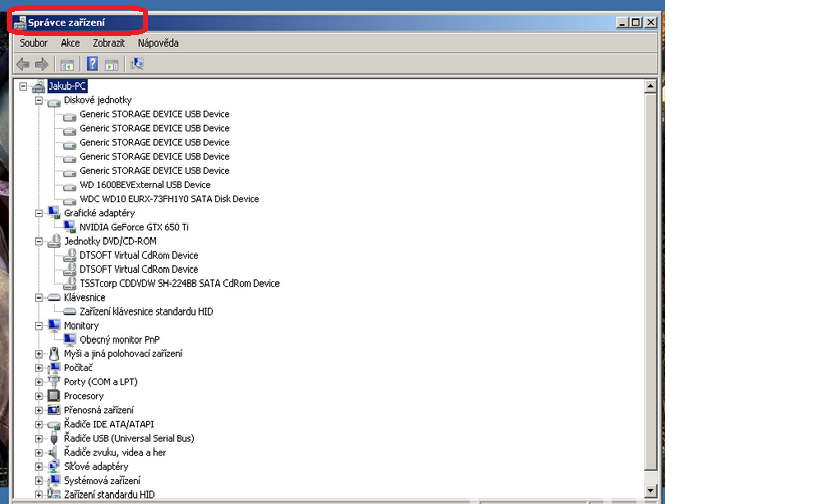The image size is (819, 504).
Task: Collapse the Jakub-PC root node
Action: tap(23, 86)
